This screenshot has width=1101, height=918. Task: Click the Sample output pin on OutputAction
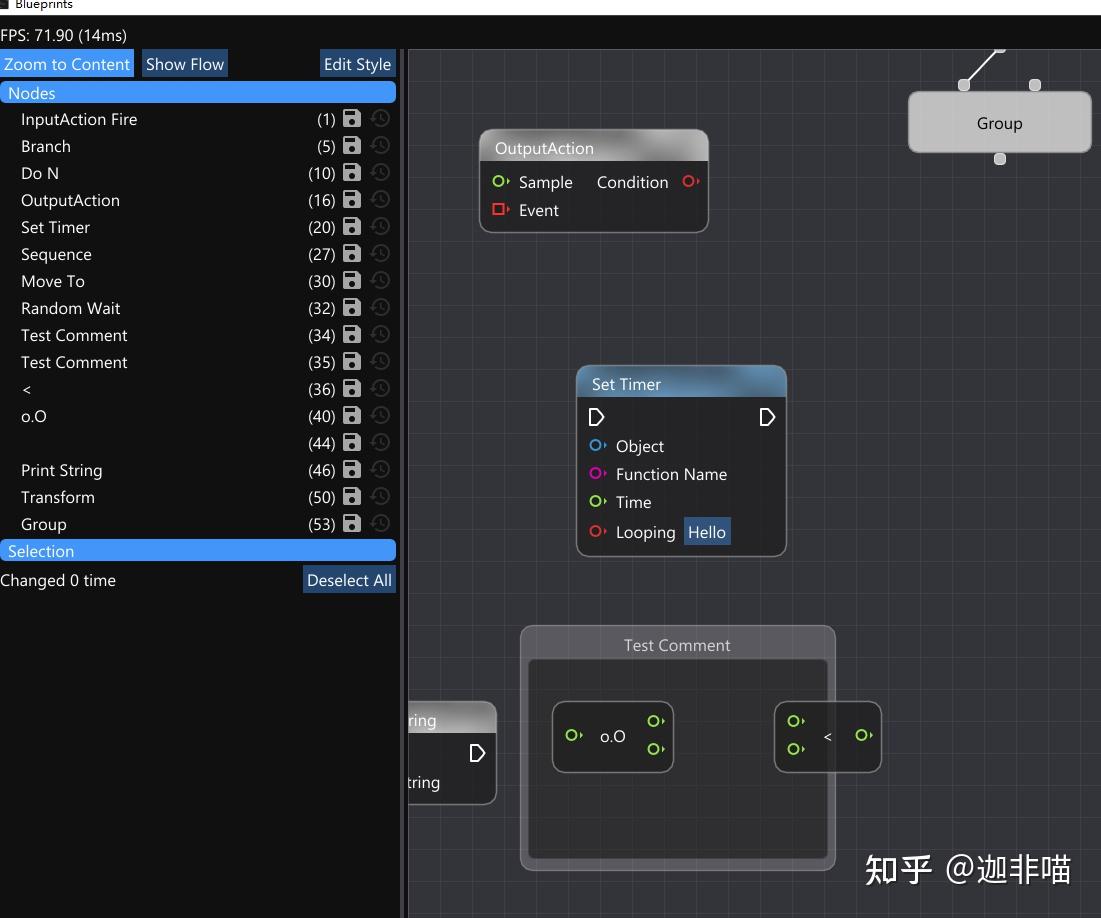click(500, 182)
